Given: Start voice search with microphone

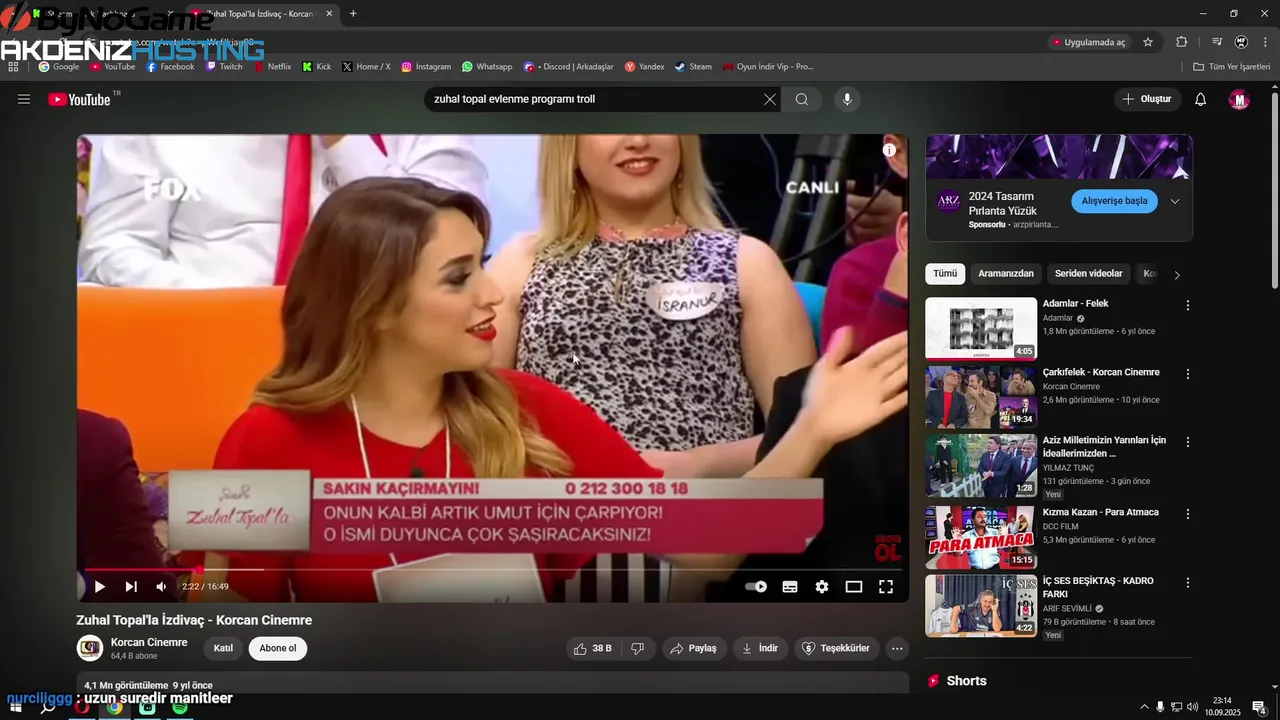Looking at the screenshot, I should 847,99.
